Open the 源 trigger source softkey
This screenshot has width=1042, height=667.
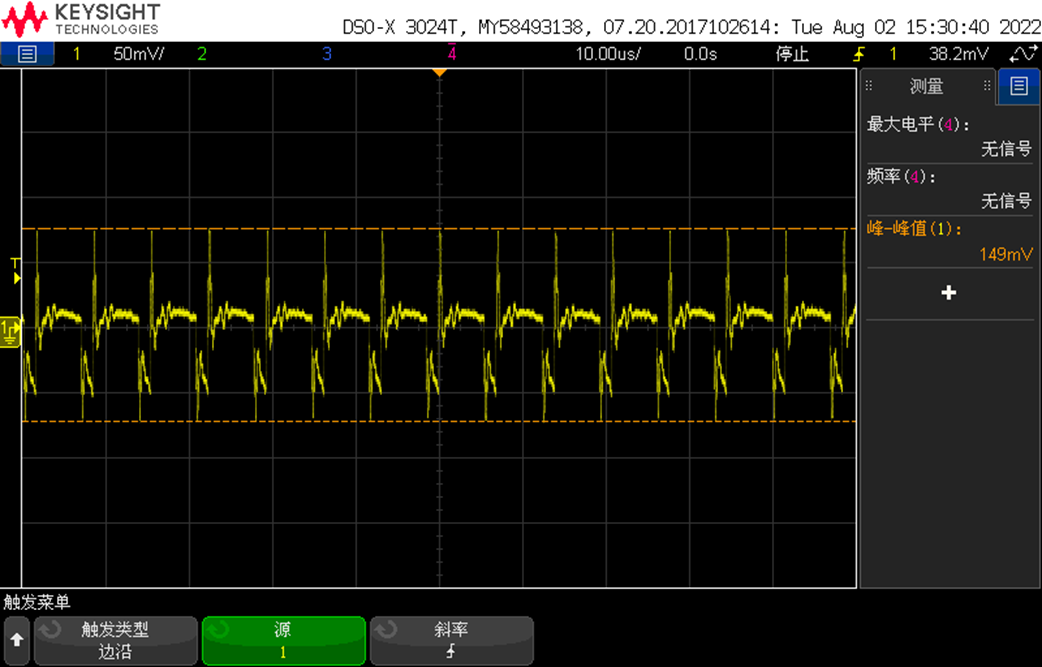[284, 640]
